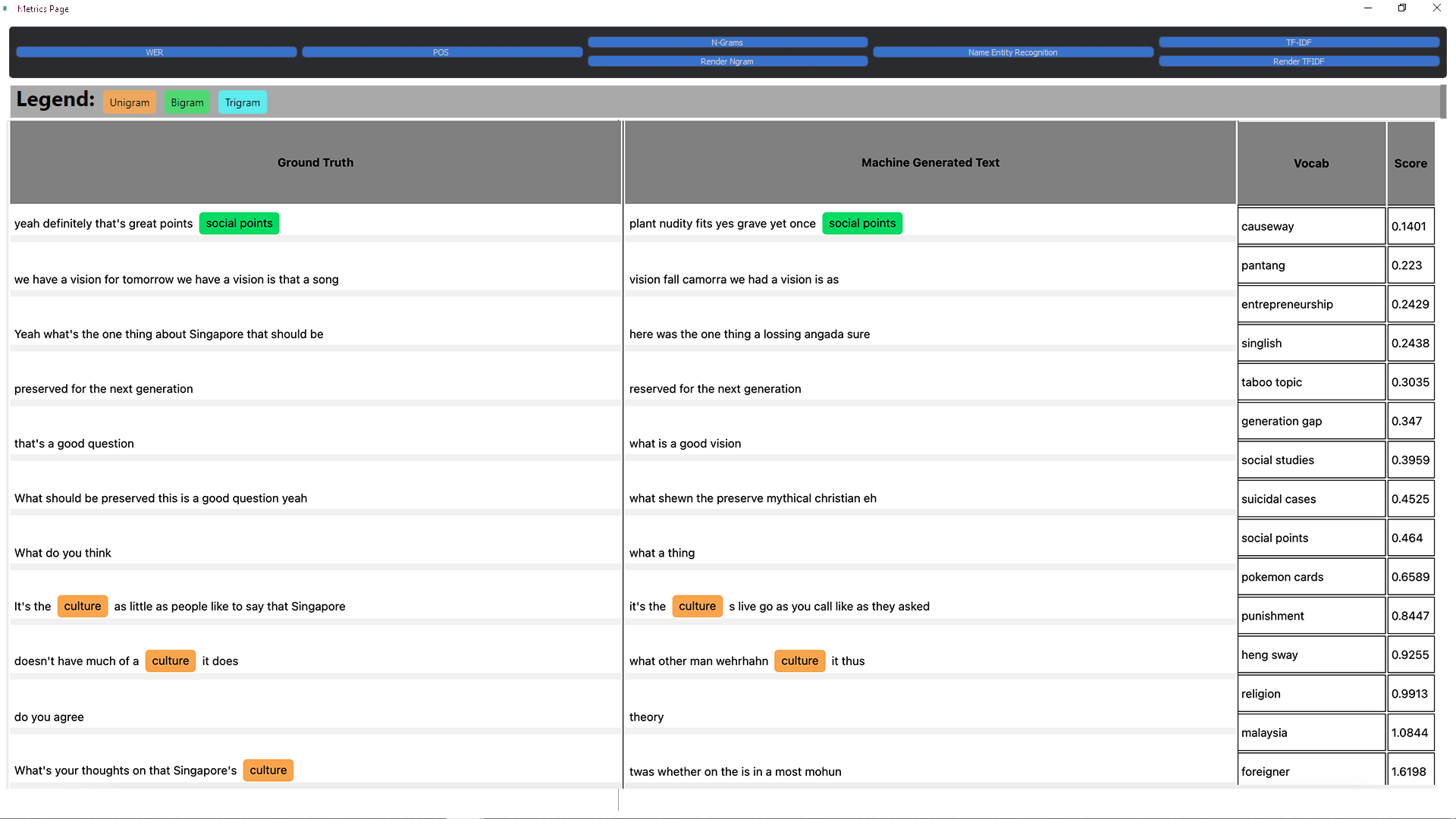Click the WER metrics tab
Viewport: 1456px width, 819px height.
pyautogui.click(x=155, y=52)
